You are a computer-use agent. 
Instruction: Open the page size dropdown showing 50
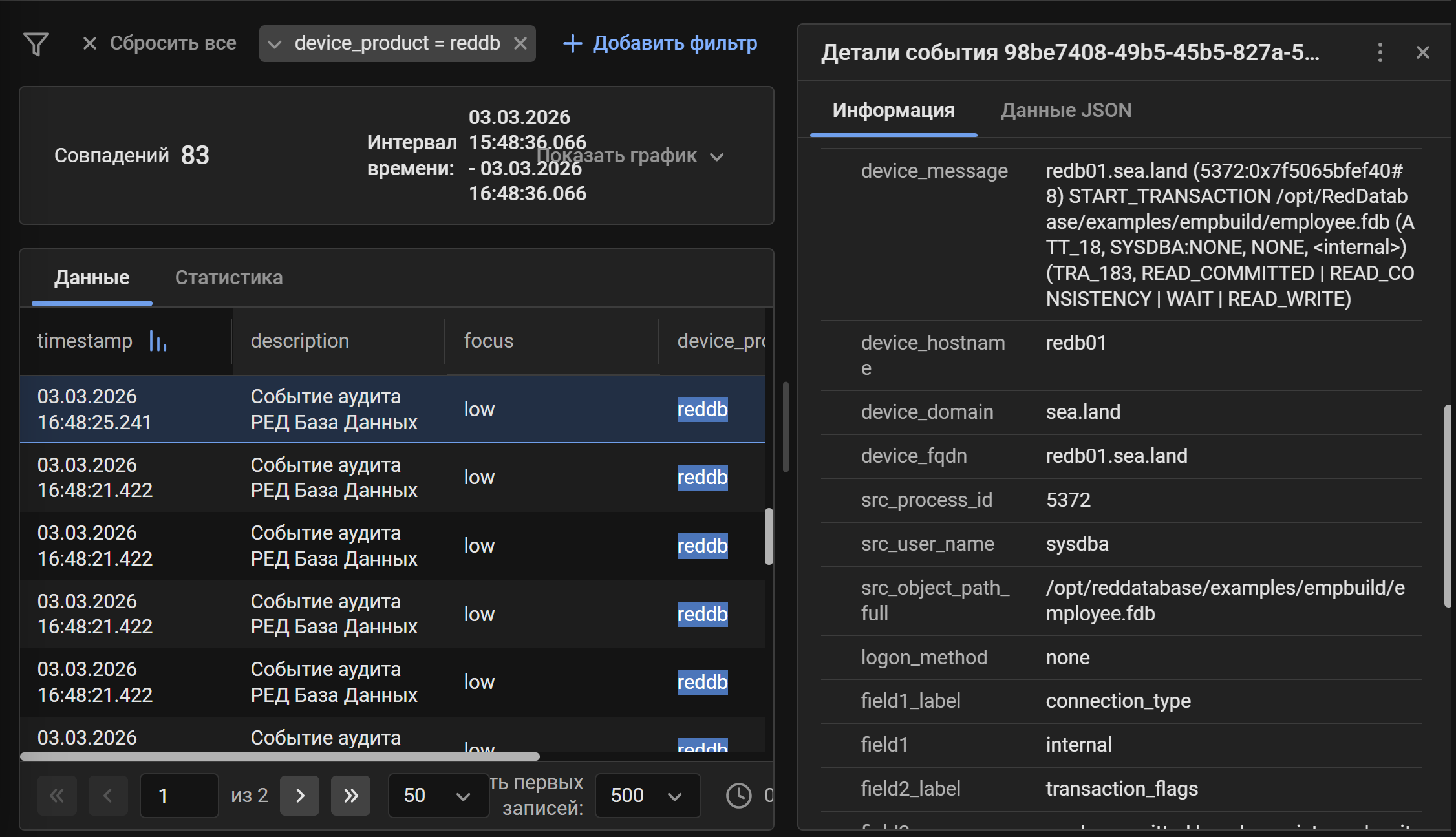(x=438, y=796)
